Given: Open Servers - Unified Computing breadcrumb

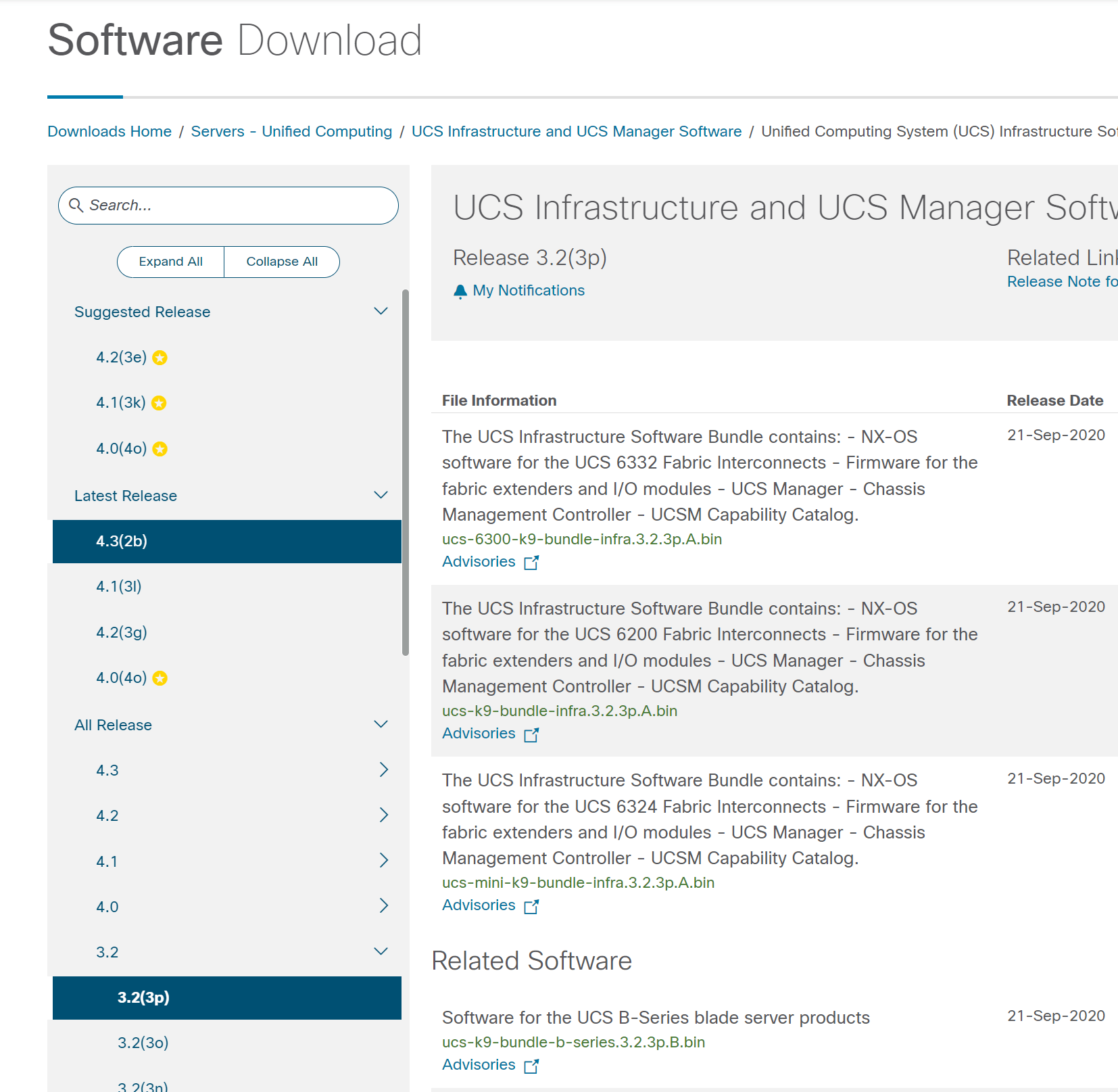Looking at the screenshot, I should (x=291, y=131).
